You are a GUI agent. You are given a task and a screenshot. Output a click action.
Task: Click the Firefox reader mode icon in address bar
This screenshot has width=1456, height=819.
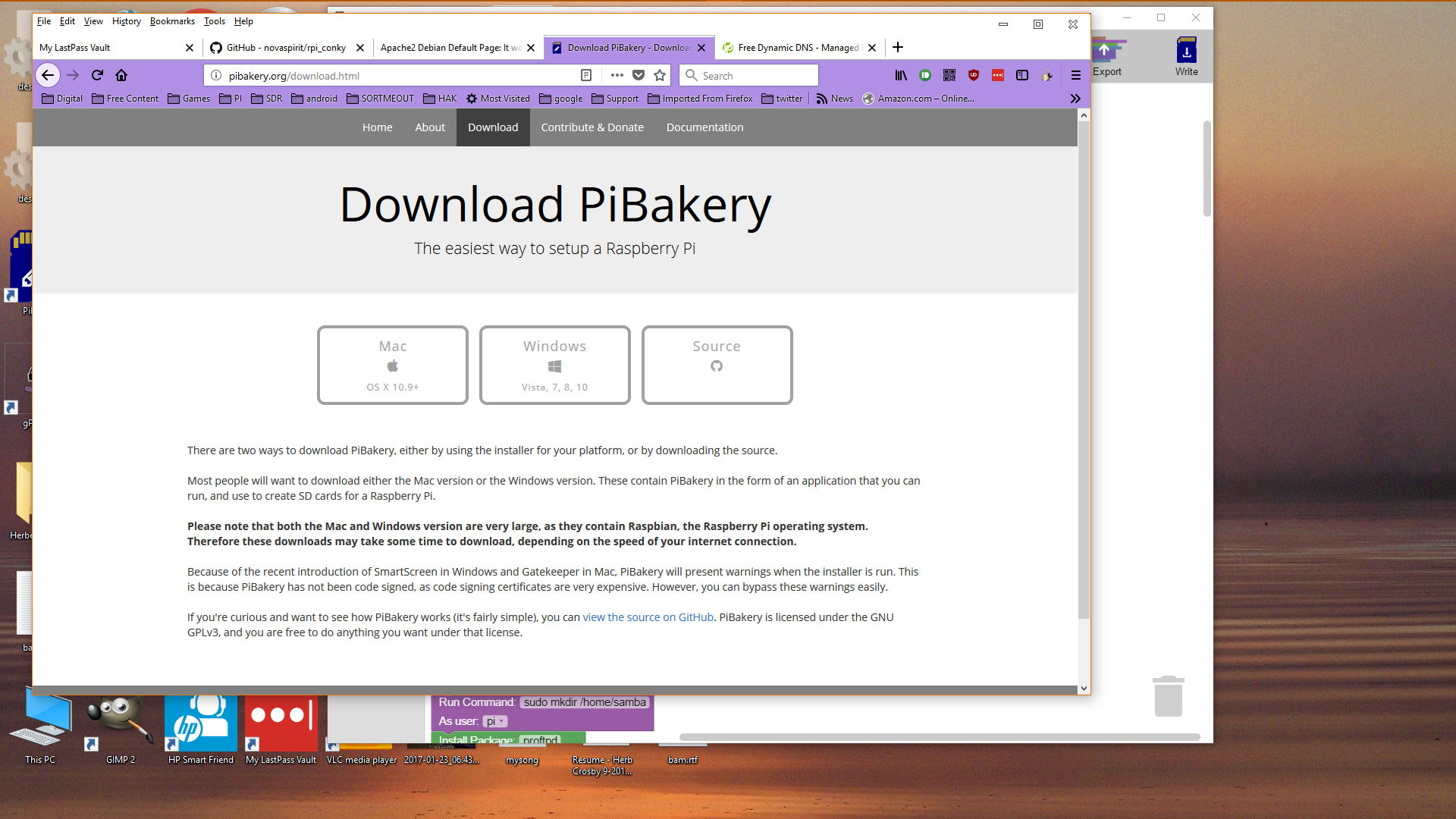[x=587, y=75]
